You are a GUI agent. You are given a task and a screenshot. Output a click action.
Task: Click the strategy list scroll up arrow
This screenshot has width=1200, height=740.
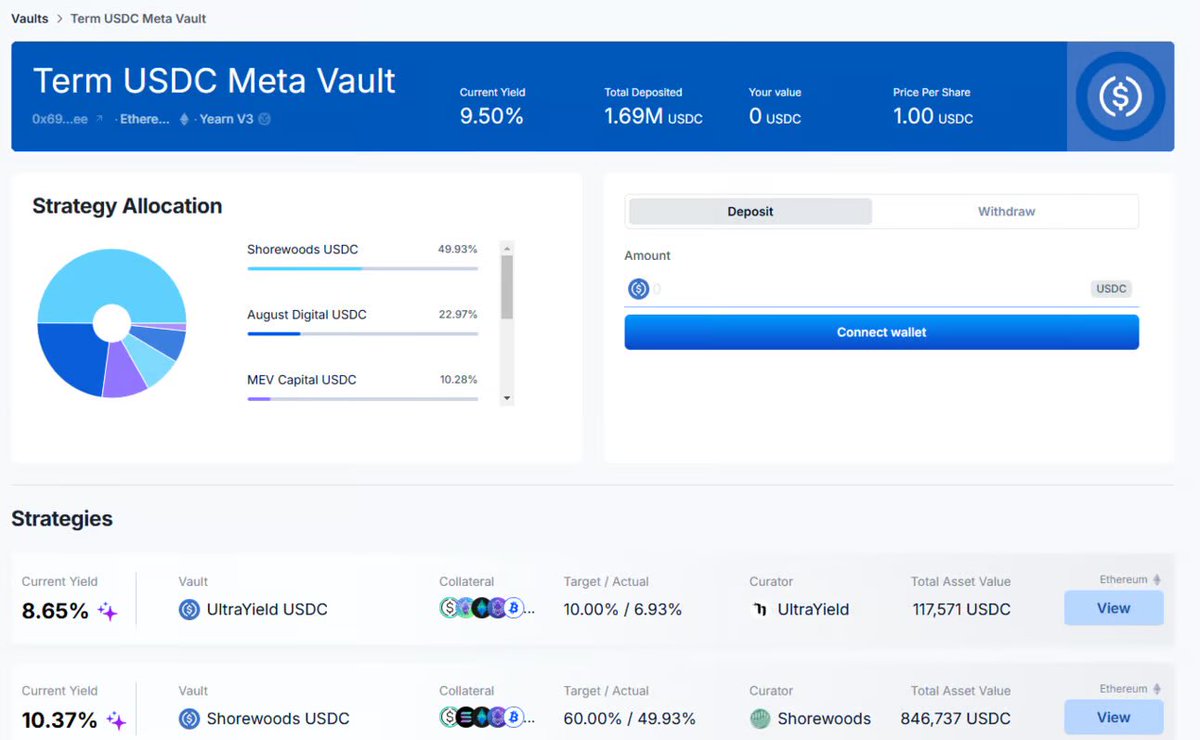pos(507,248)
